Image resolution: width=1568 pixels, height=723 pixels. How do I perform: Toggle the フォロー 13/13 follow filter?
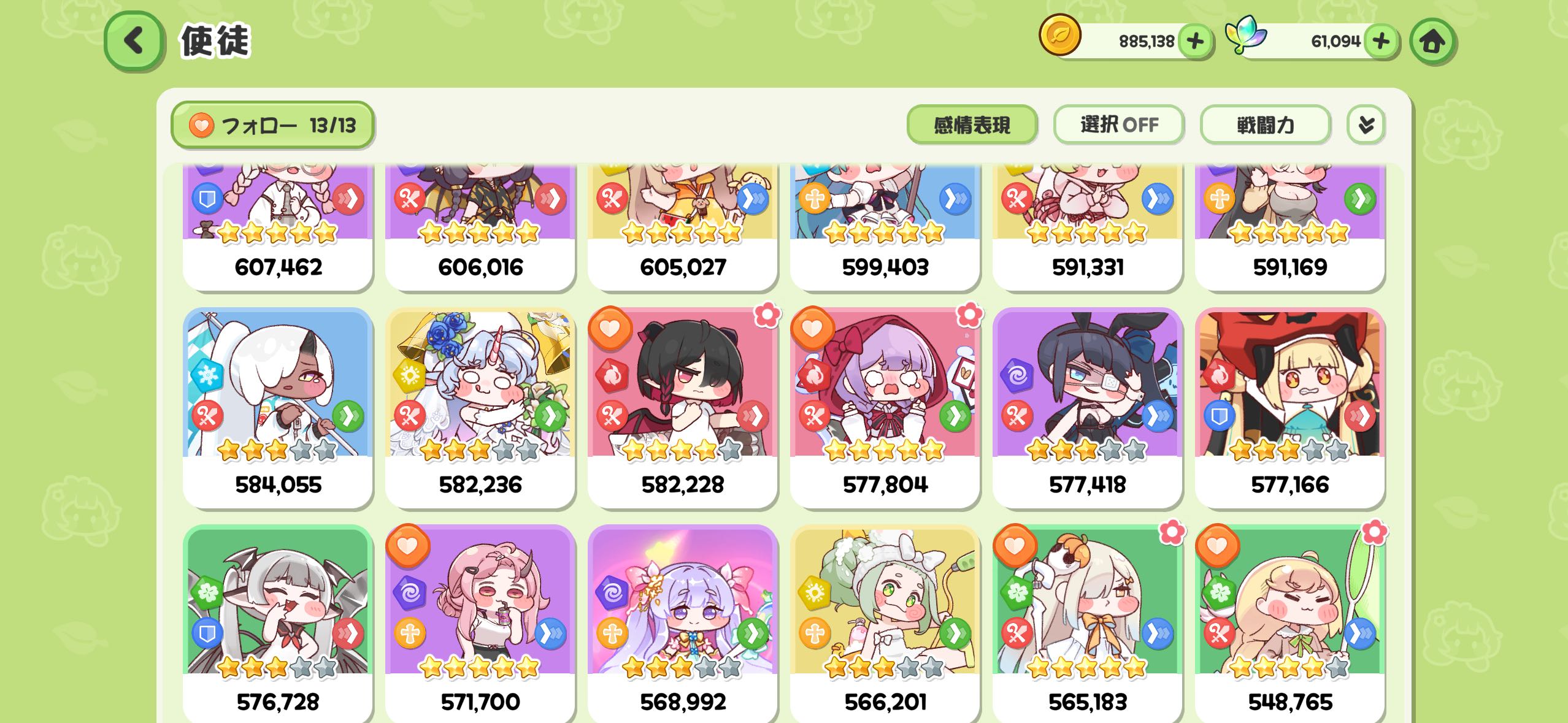tap(272, 125)
